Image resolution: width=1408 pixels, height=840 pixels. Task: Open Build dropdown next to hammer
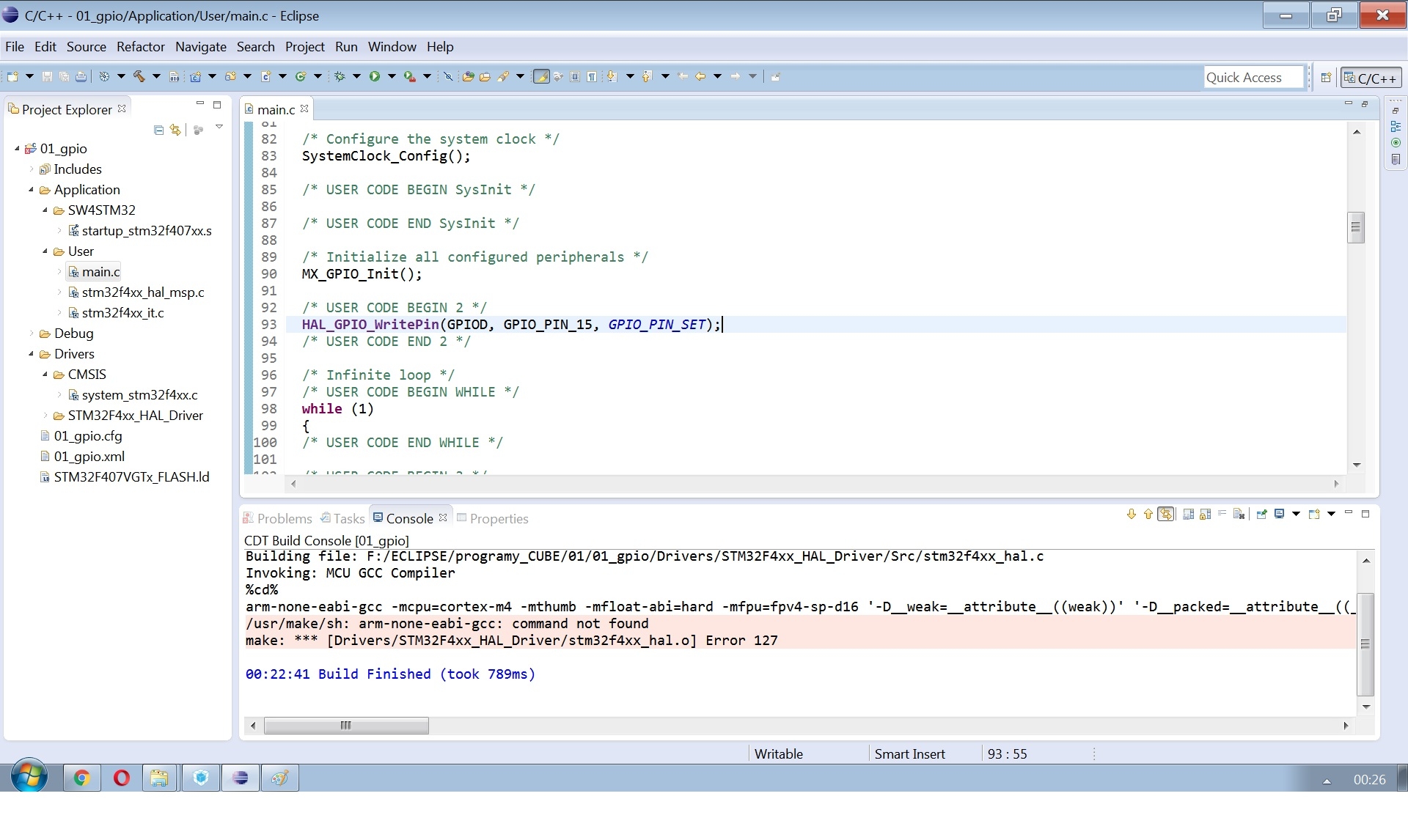click(156, 76)
